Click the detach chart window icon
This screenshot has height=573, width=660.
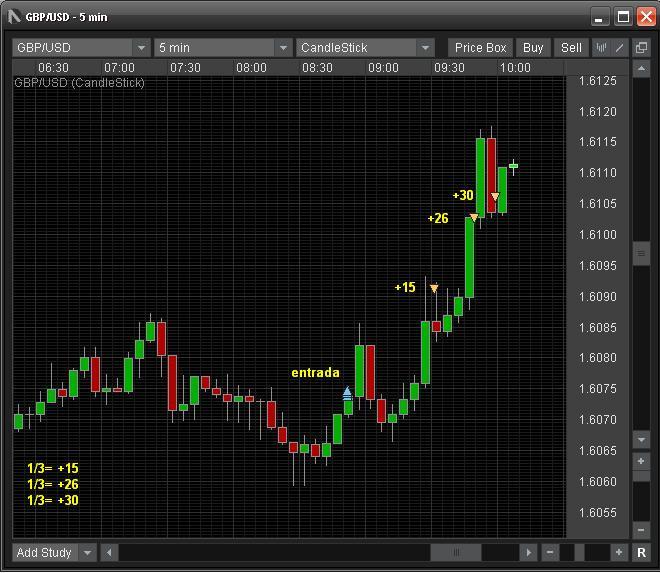642,48
